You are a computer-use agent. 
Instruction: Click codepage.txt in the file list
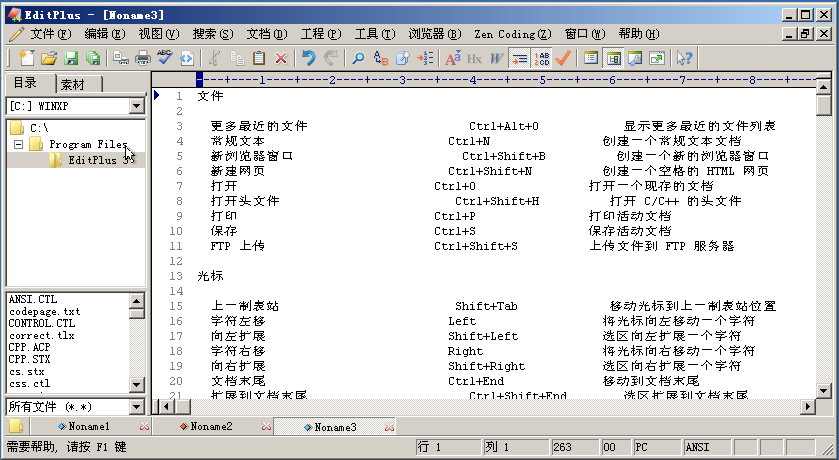coord(44,311)
